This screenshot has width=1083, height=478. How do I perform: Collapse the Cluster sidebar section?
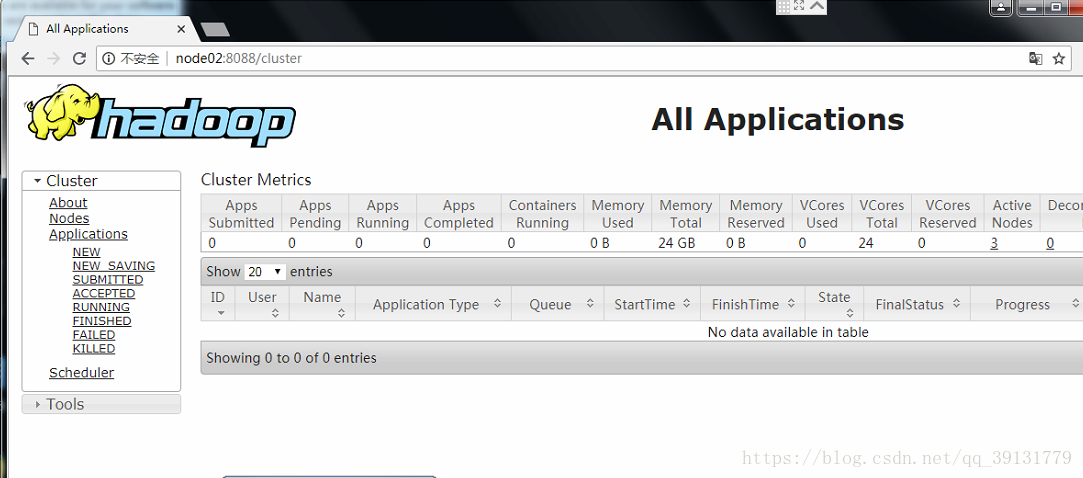[102, 181]
